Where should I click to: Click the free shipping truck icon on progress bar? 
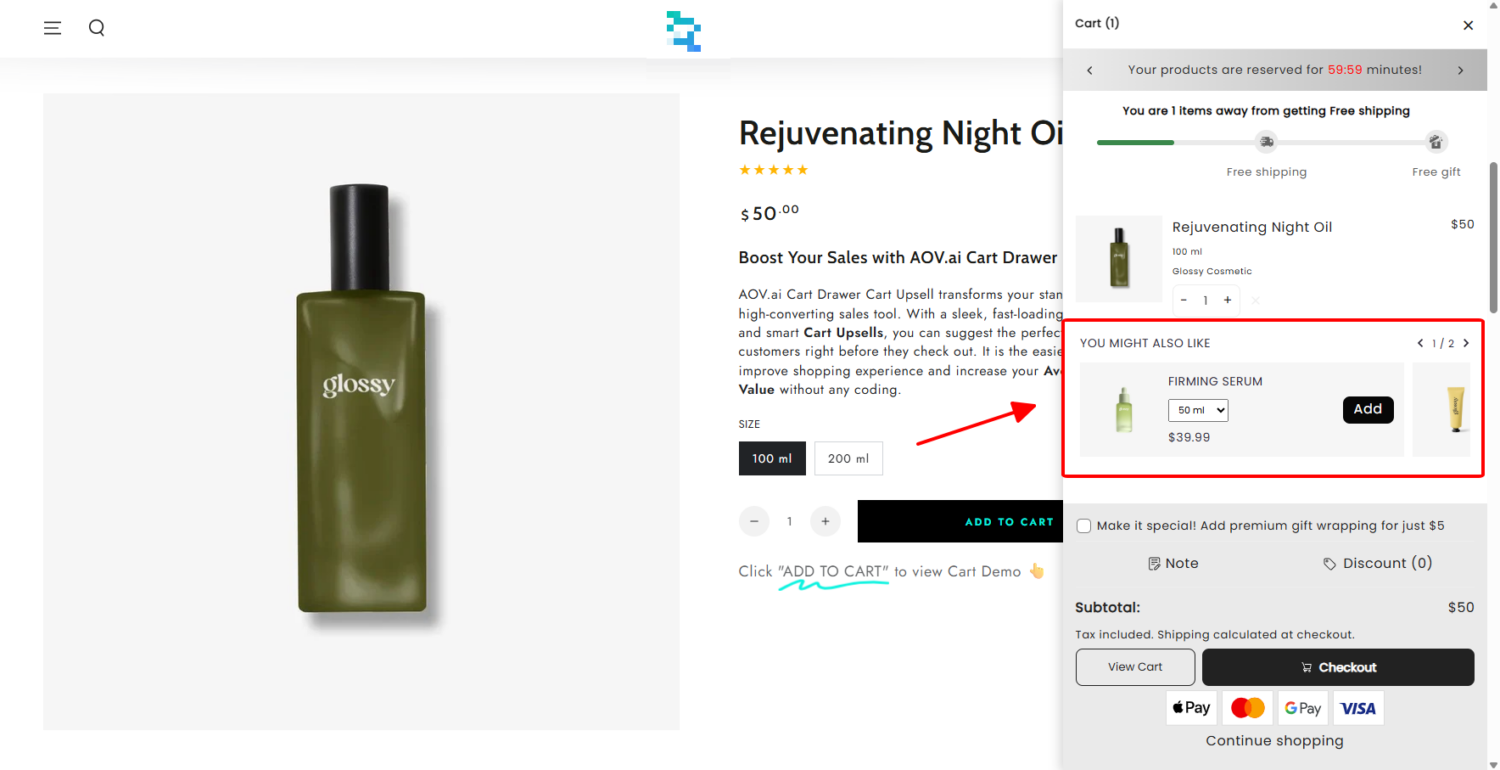(x=1266, y=141)
